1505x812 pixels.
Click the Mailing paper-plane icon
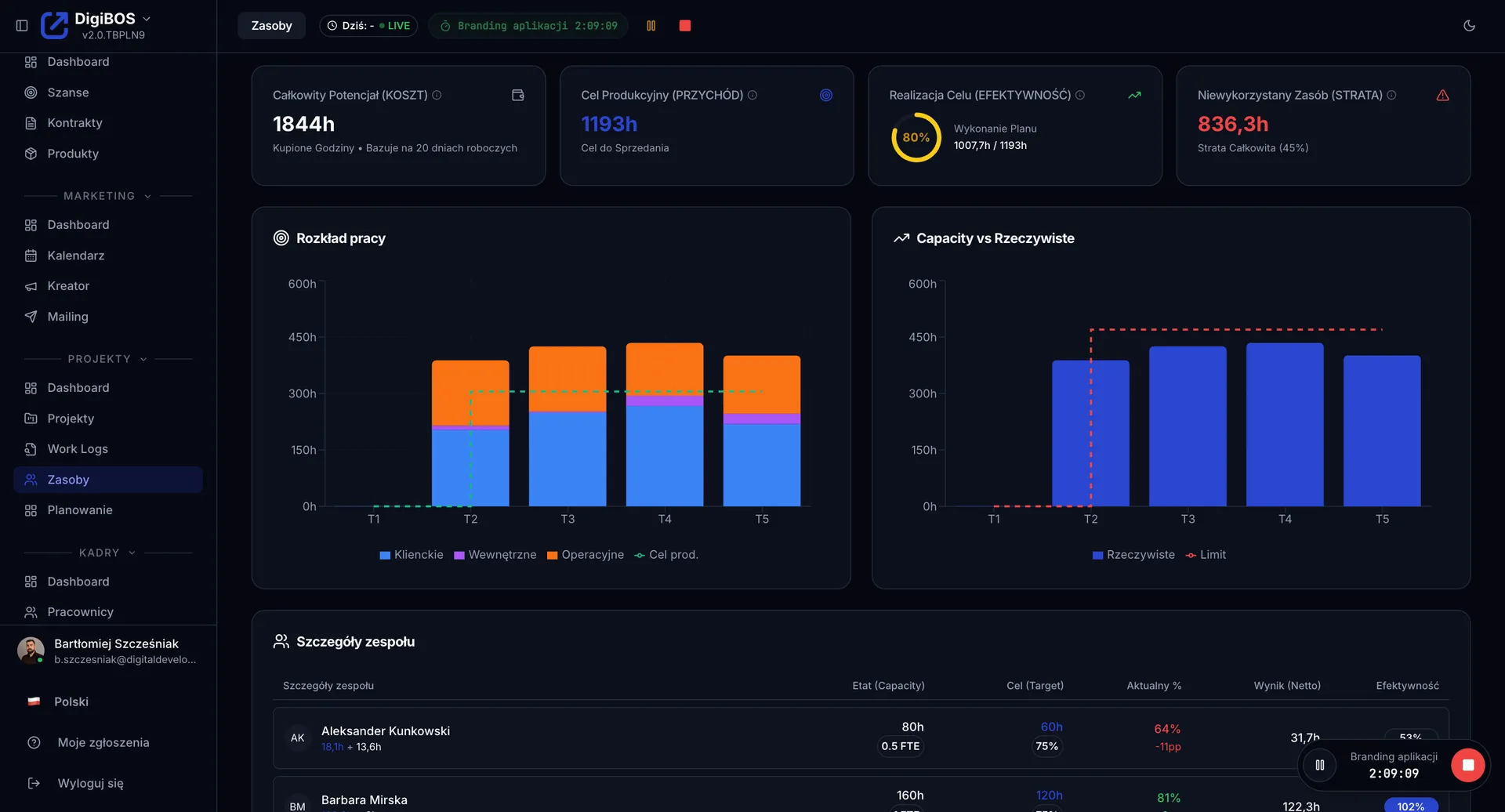click(x=31, y=317)
